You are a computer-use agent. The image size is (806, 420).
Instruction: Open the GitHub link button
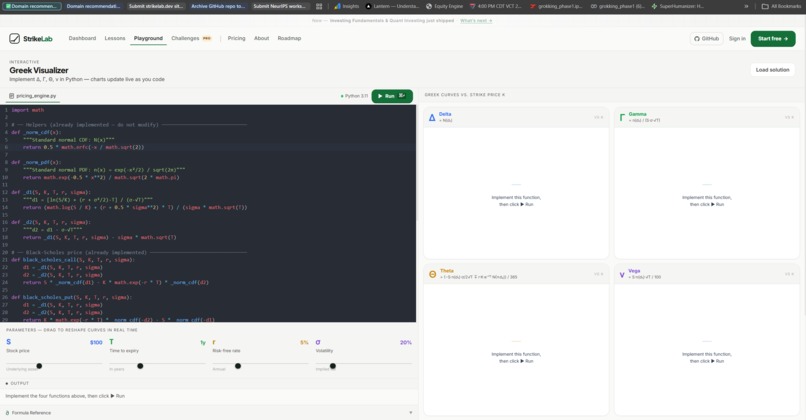[x=707, y=39]
